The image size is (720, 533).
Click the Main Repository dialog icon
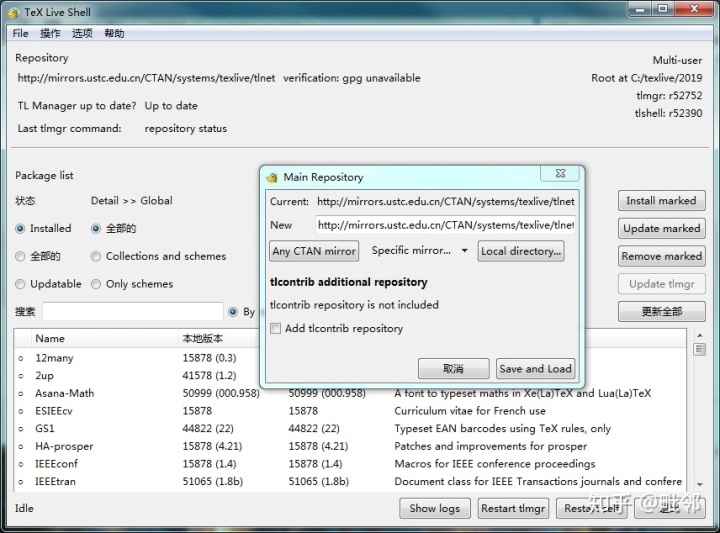[273, 177]
